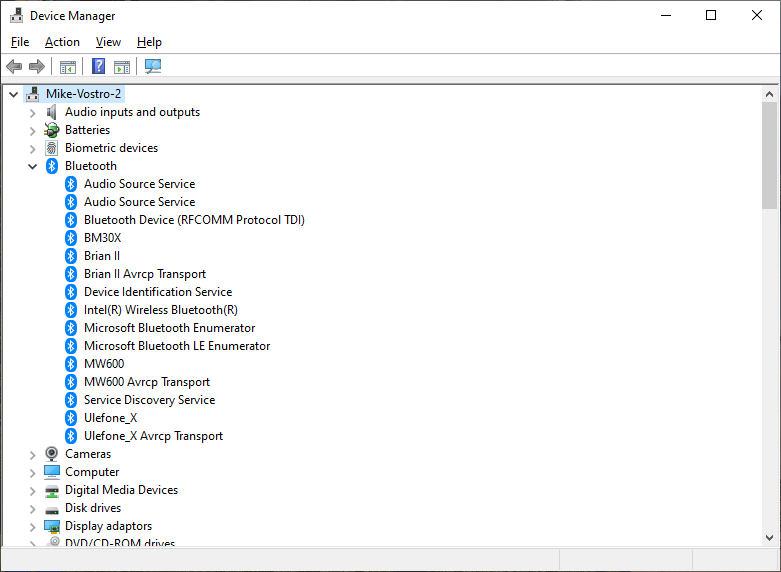Click the Forward arrow toolbar icon
The height and width of the screenshot is (572, 781).
pos(37,66)
